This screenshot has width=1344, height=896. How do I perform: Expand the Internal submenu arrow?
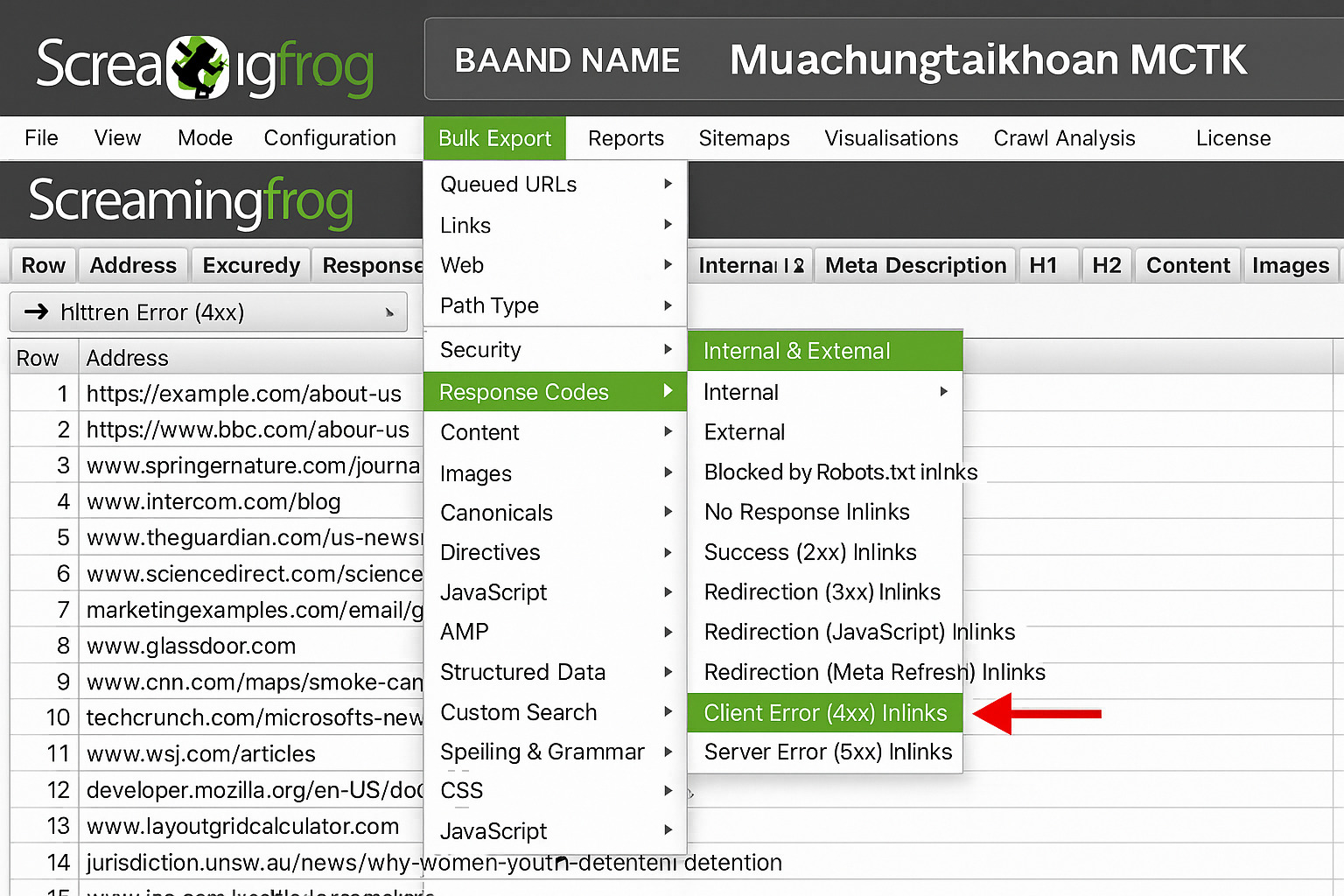943,391
